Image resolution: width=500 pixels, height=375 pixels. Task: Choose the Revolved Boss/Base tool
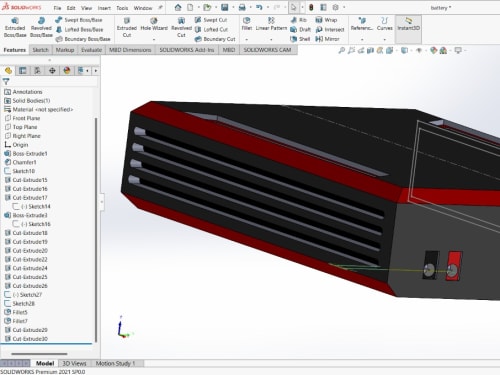[41, 27]
